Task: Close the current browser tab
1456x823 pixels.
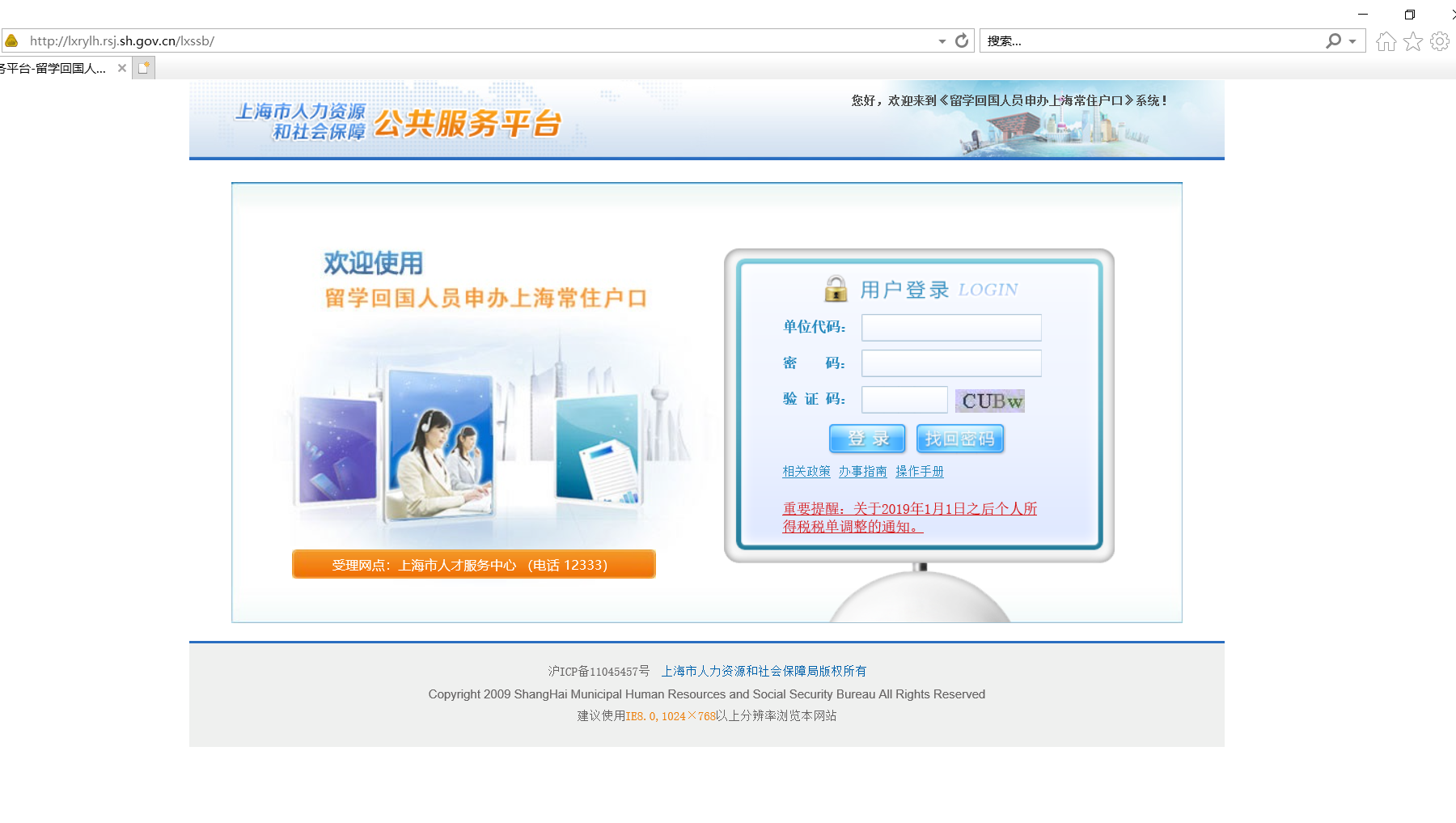Action: [122, 68]
